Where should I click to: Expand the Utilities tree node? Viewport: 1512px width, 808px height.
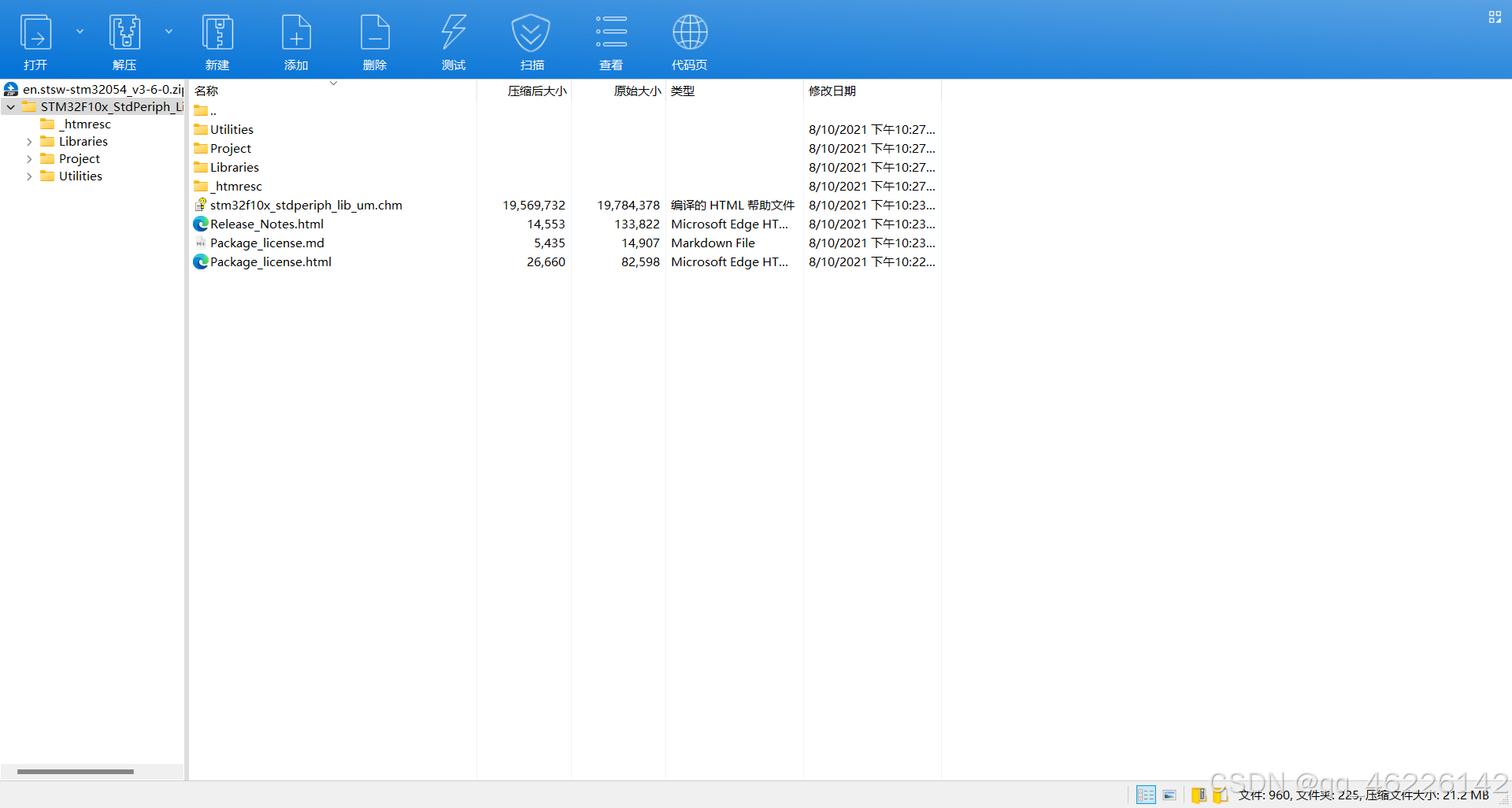click(29, 176)
